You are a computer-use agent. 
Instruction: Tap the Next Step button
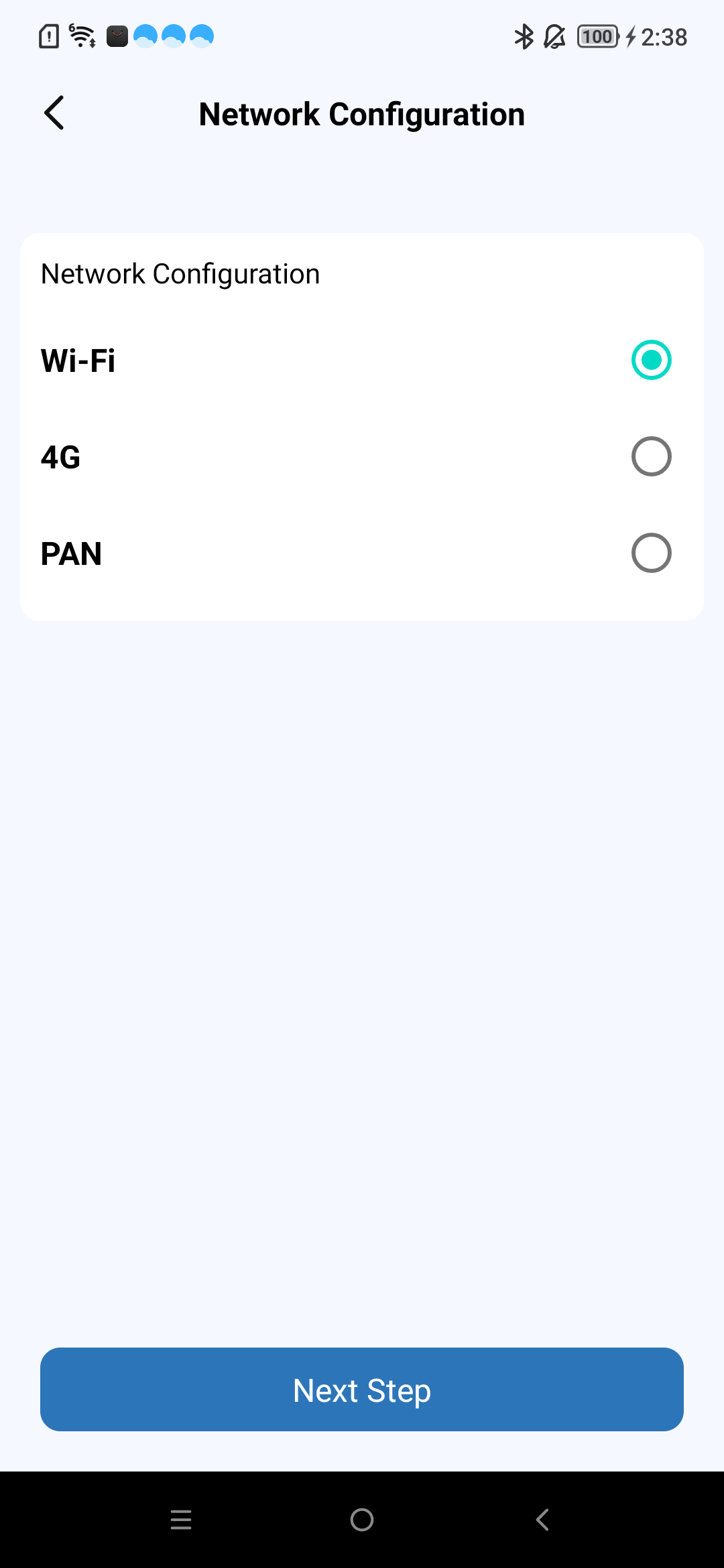[x=362, y=1390]
